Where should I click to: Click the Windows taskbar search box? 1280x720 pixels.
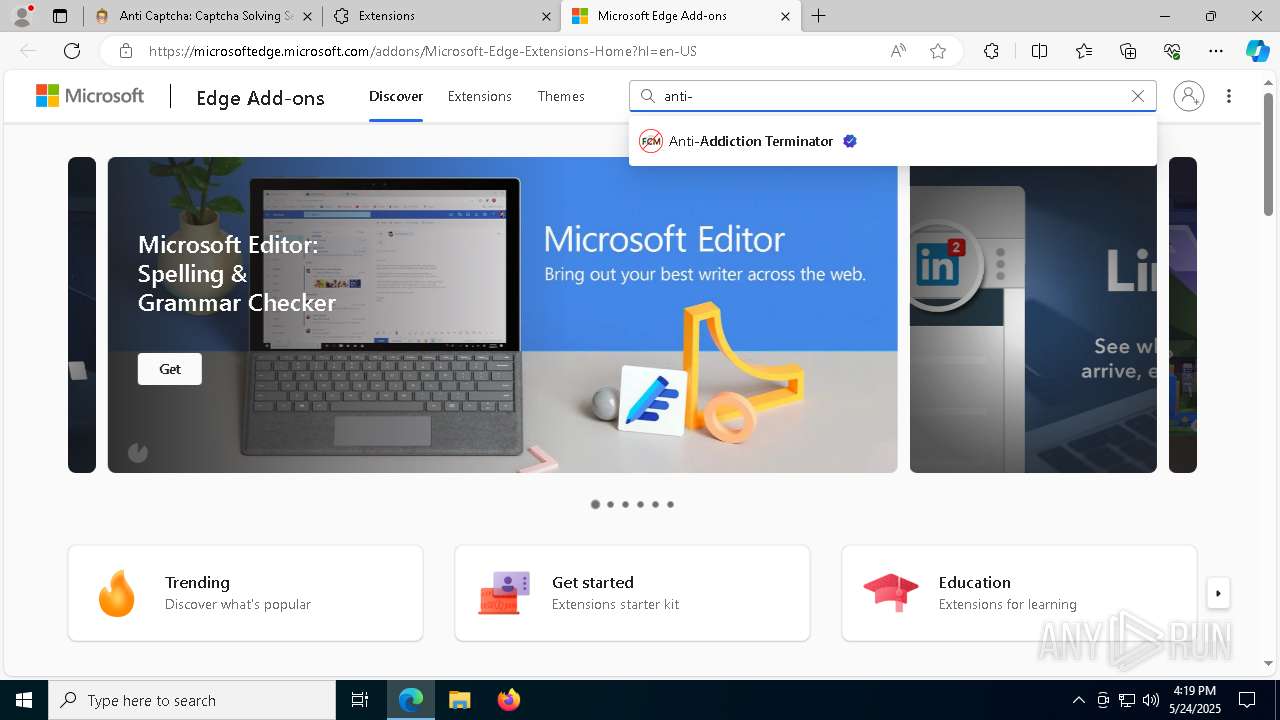(x=192, y=700)
